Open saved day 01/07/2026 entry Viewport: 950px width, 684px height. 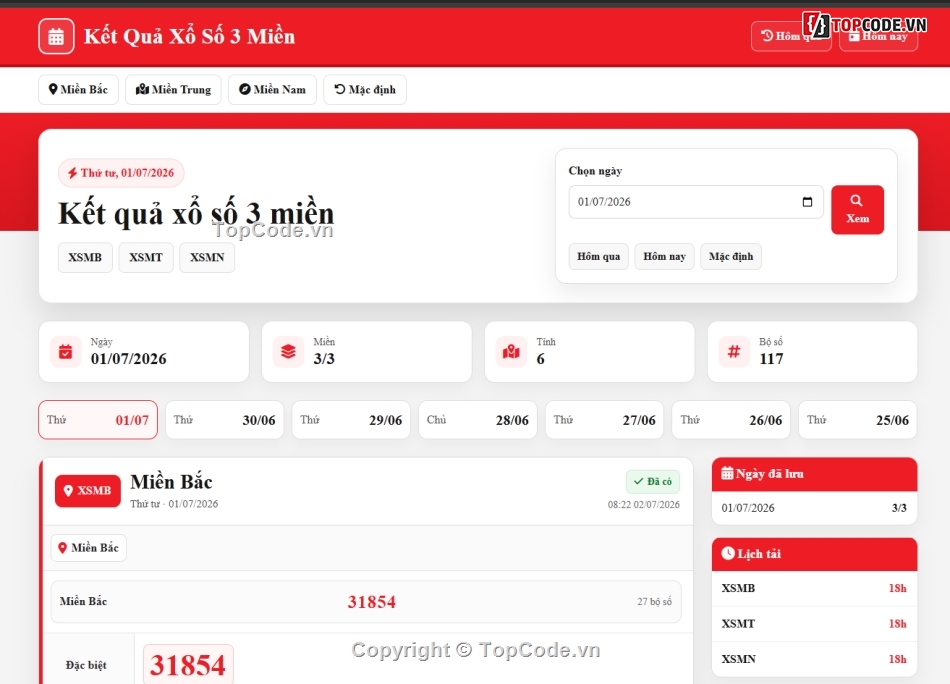pyautogui.click(x=814, y=508)
